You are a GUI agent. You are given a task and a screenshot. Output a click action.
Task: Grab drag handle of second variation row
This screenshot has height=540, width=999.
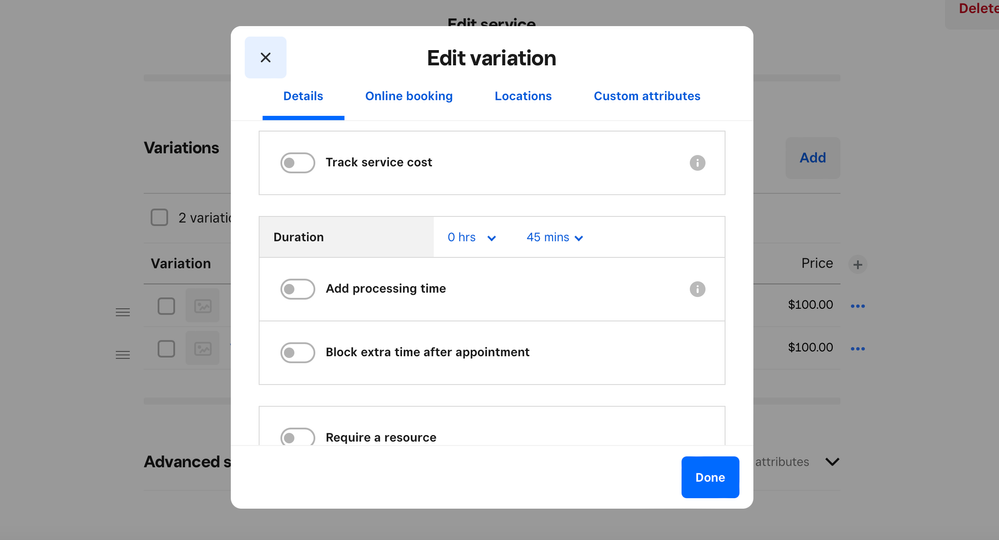tap(123, 355)
